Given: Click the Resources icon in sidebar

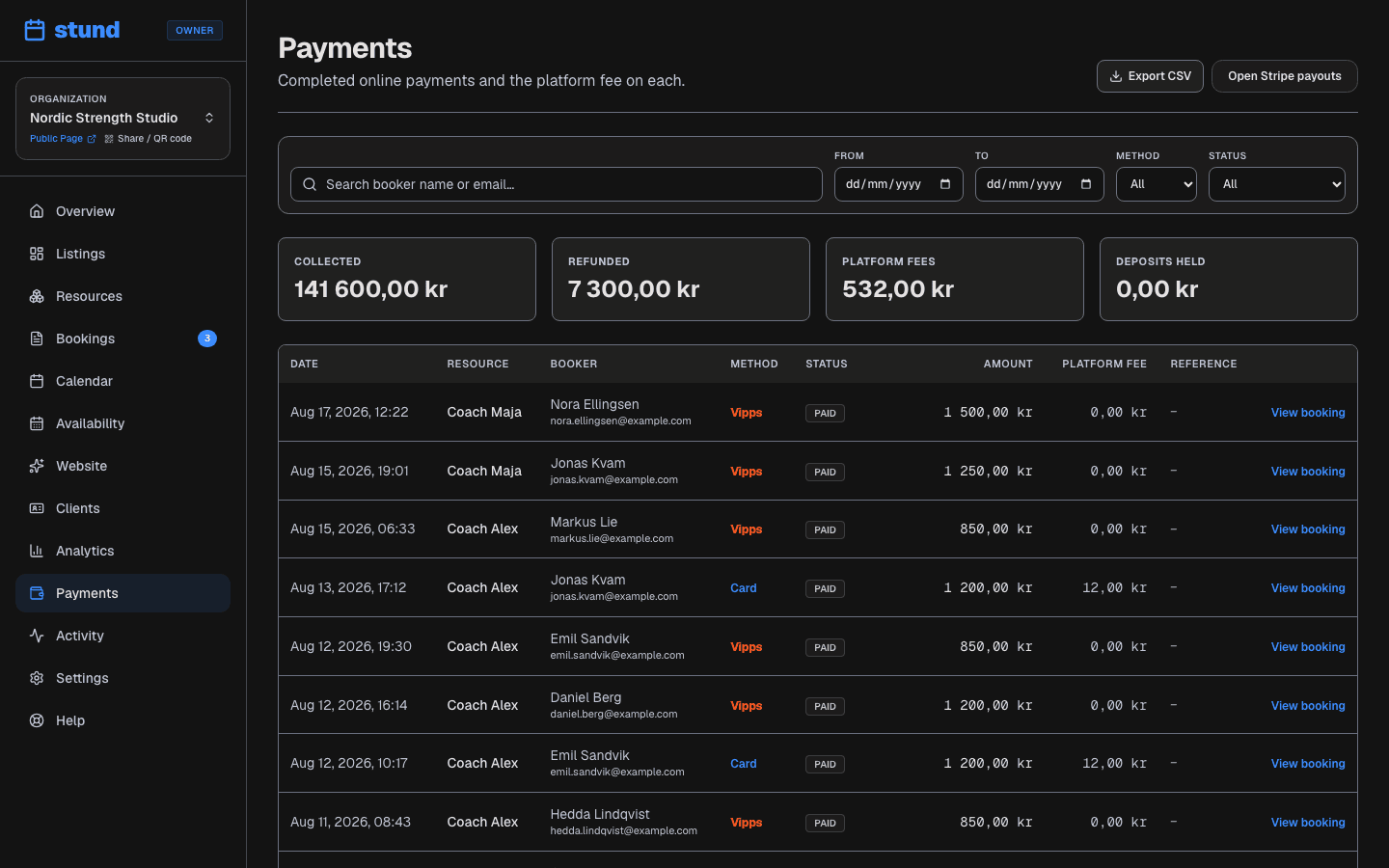Looking at the screenshot, I should tap(37, 296).
